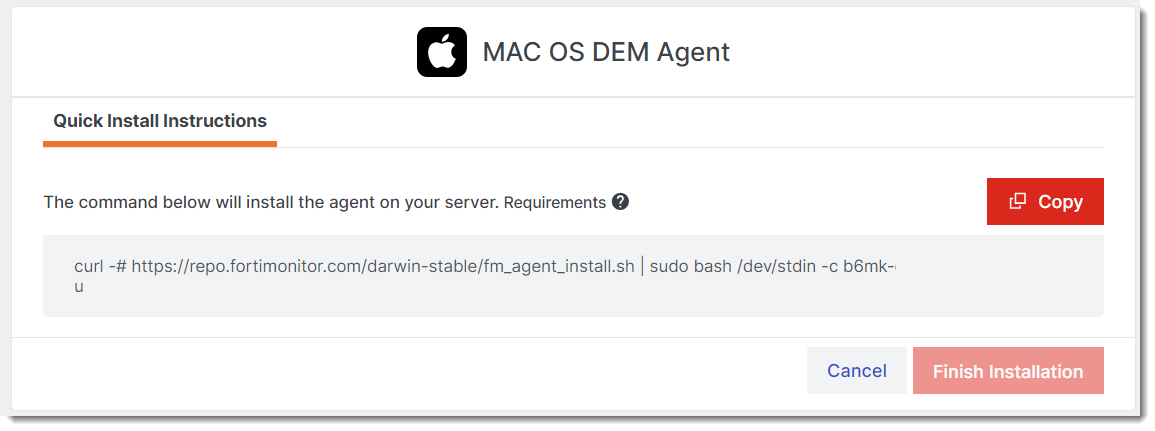The image size is (1155, 431).
Task: Click the Apple logo icon
Action: 442,52
